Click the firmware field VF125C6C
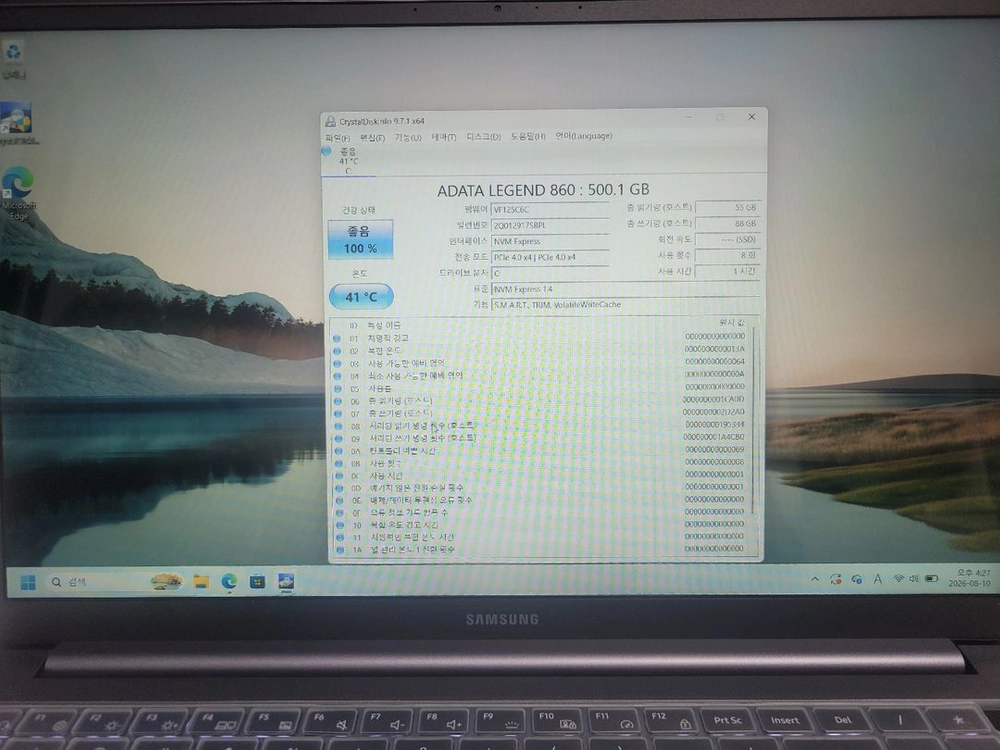Image resolution: width=1000 pixels, height=750 pixels. point(550,209)
